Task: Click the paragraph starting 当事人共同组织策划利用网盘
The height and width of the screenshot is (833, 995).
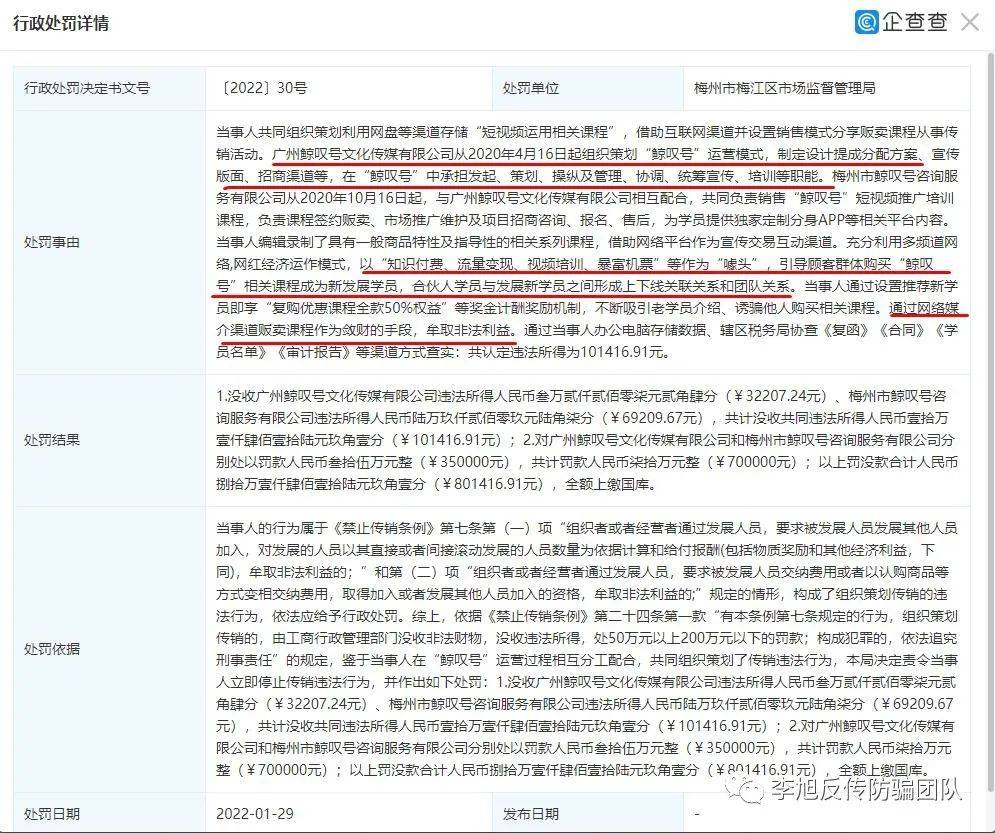Action: tap(588, 242)
